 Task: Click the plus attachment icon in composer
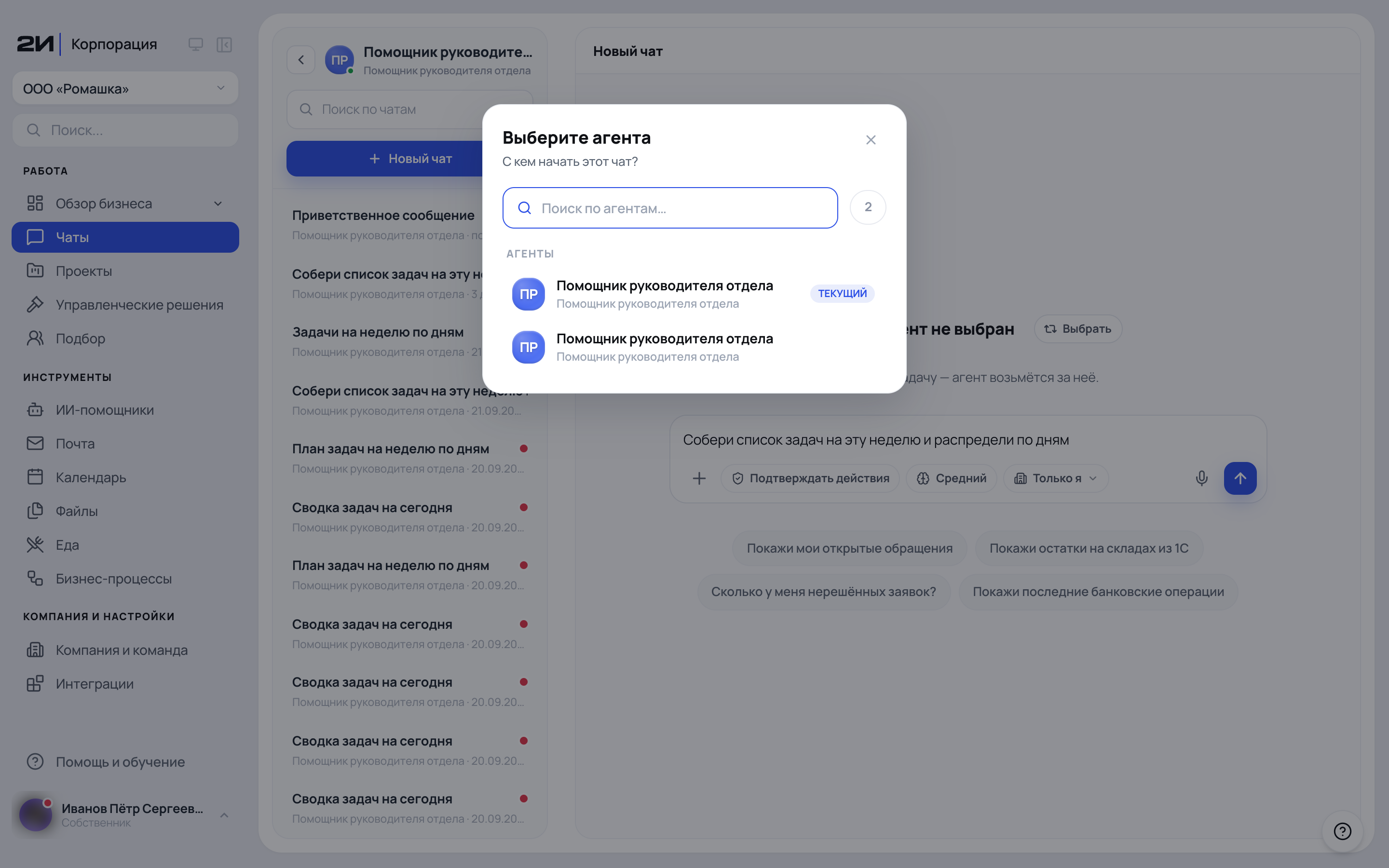(x=699, y=478)
